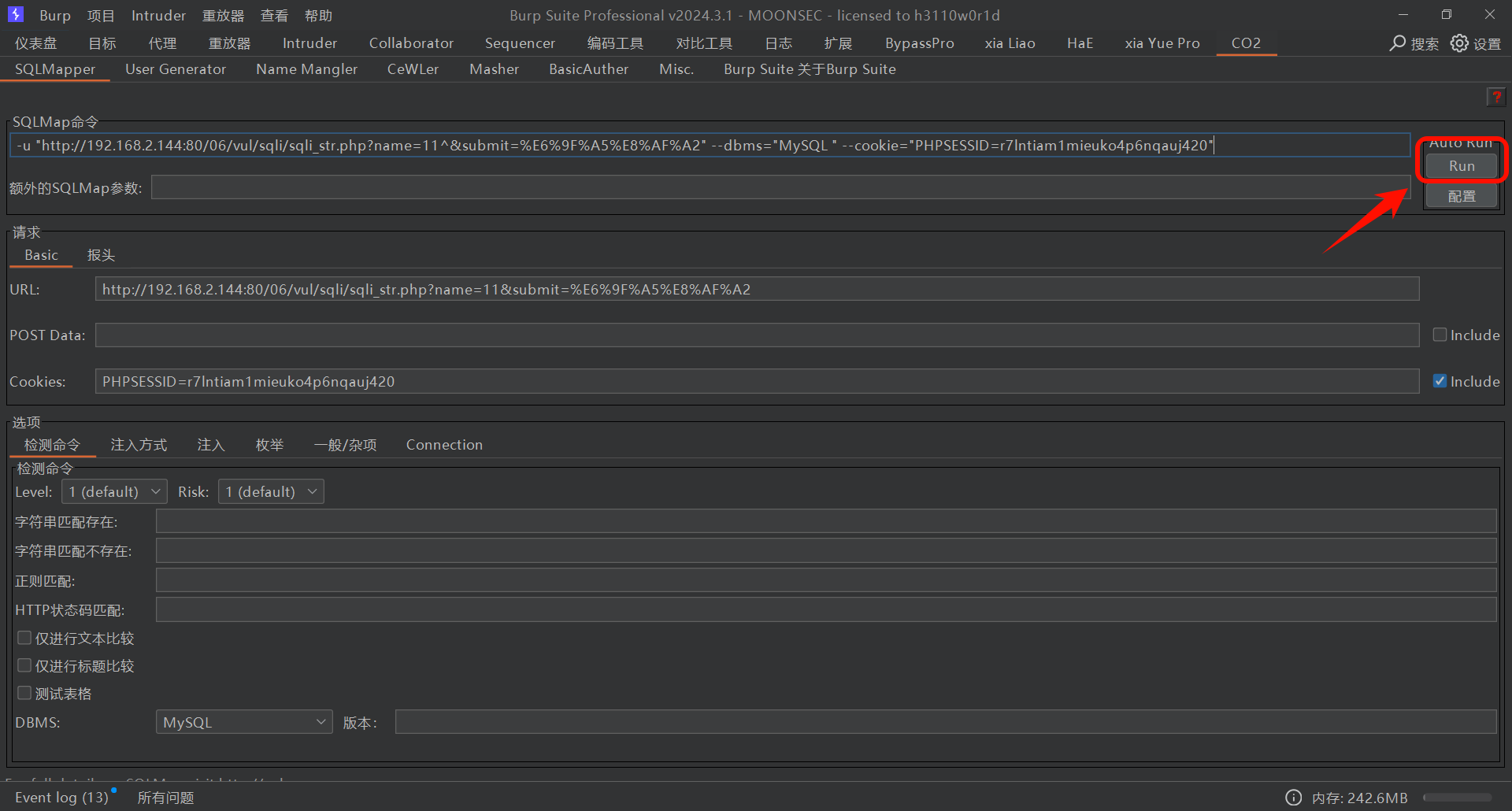Open settings via the gear icon
Viewport: 1512px width, 811px height.
point(1459,43)
